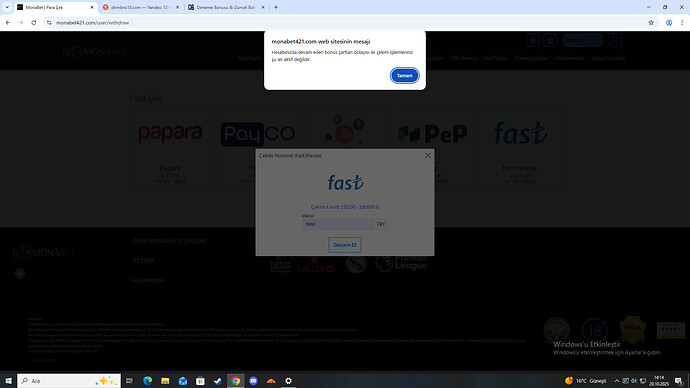Screen dimensions: 690x388
Task: Launch Microsoft Edge from taskbar
Action: click(147, 381)
